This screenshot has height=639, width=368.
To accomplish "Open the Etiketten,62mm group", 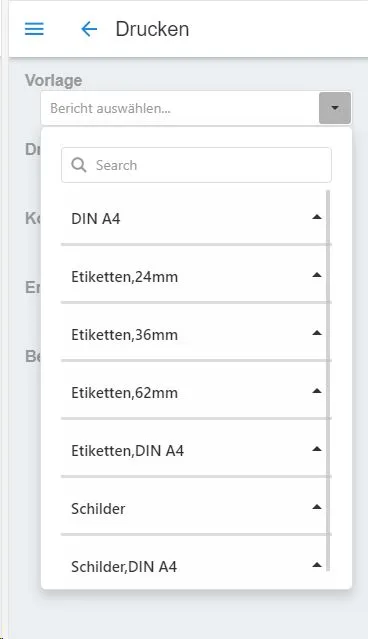I will click(196, 392).
